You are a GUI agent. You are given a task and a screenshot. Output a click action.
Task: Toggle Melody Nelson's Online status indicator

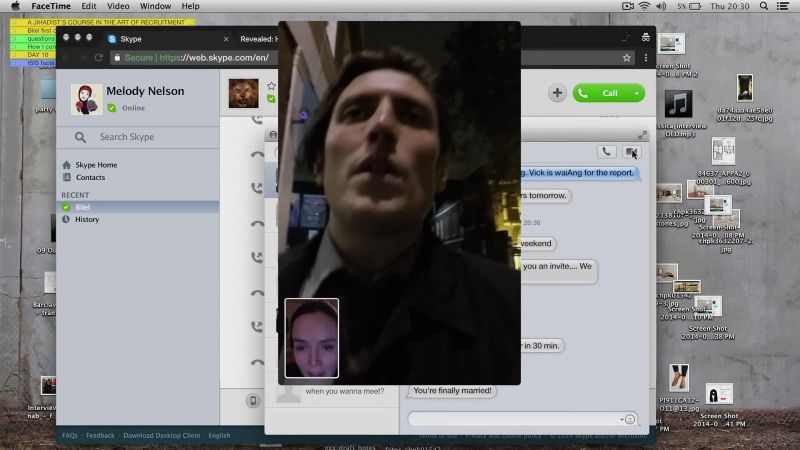[x=112, y=108]
